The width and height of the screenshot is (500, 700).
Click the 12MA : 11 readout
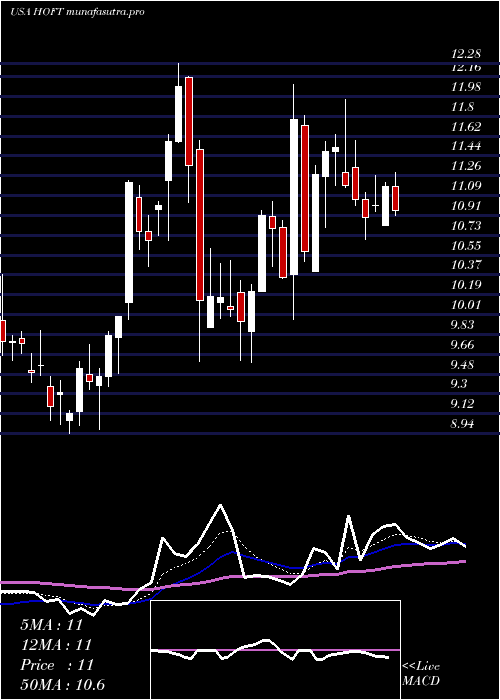tap(56, 645)
